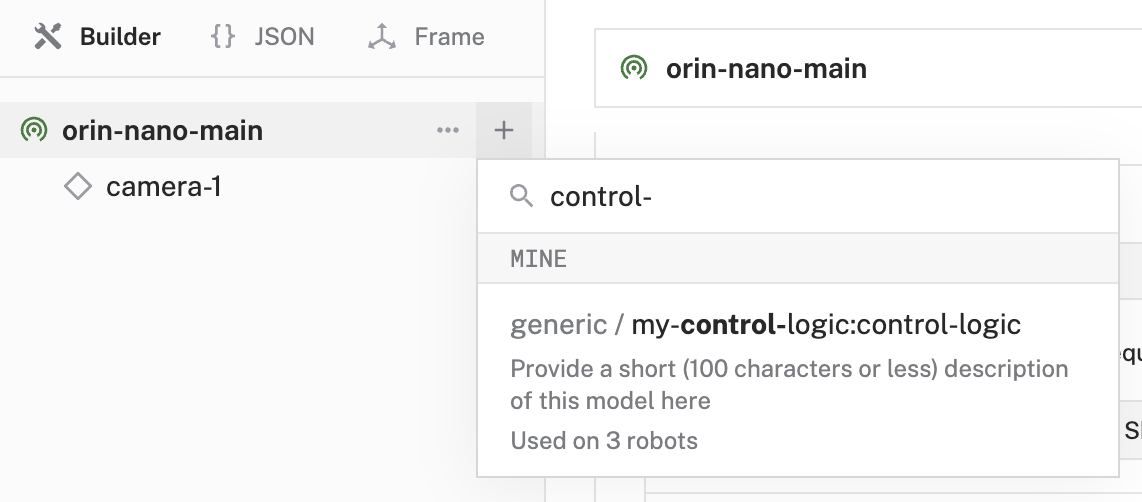This screenshot has height=502, width=1142.
Task: Click the MINE section header
Action: click(x=539, y=259)
